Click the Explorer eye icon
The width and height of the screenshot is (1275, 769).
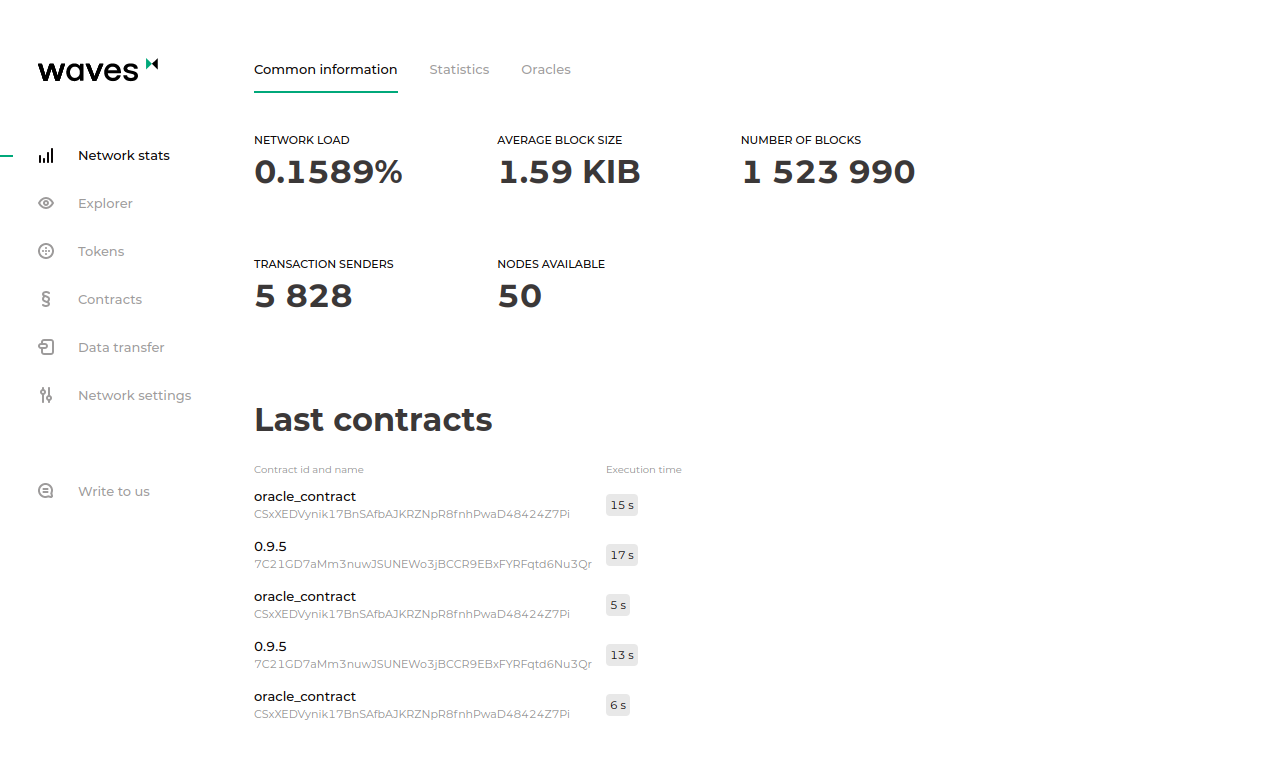click(x=46, y=204)
